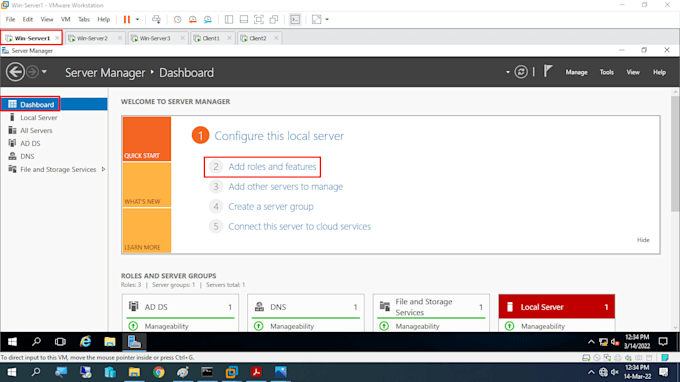Screen dimensions: 680x382
Task: Open VMware VM menu
Action: 65,20
